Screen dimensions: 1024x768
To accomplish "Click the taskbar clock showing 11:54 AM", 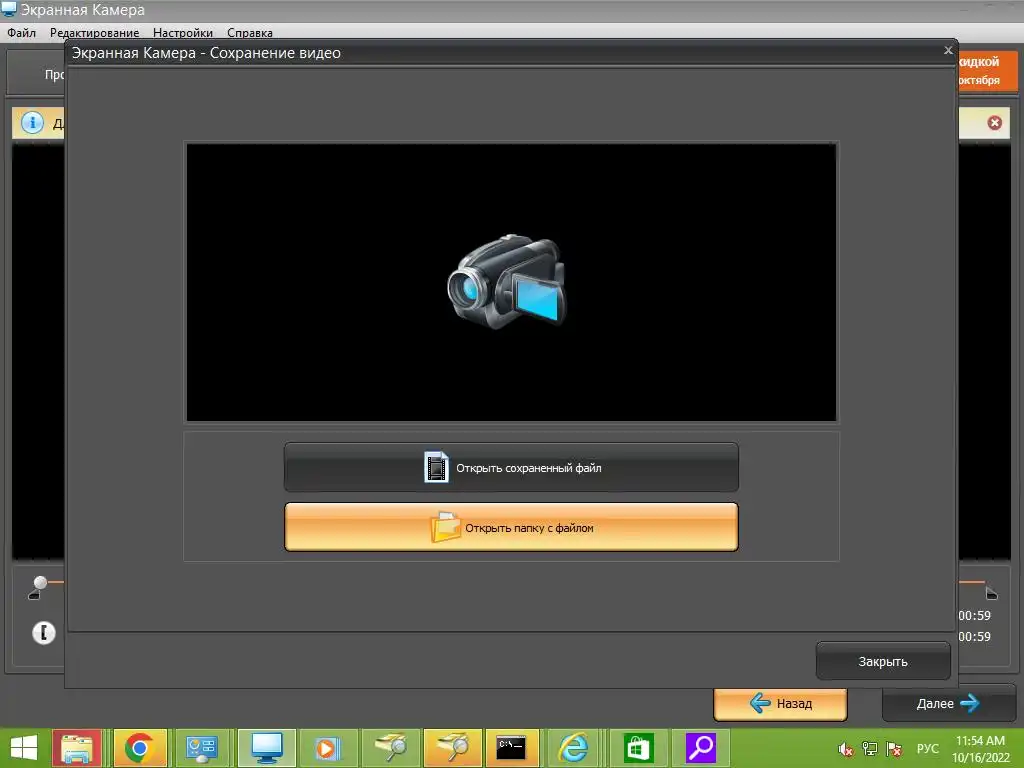I will (x=980, y=749).
